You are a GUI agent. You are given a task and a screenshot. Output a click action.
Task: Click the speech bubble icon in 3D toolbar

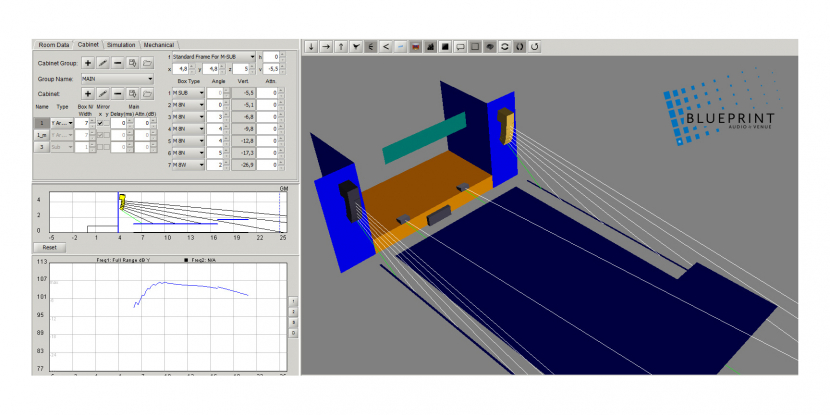(461, 47)
